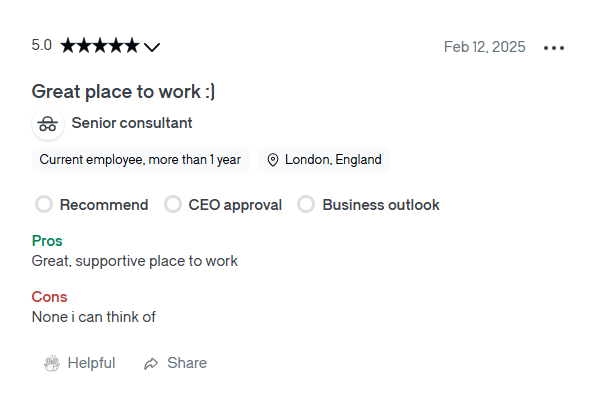Click the red Cons heading
Image resolution: width=606 pixels, height=416 pixels.
click(49, 297)
